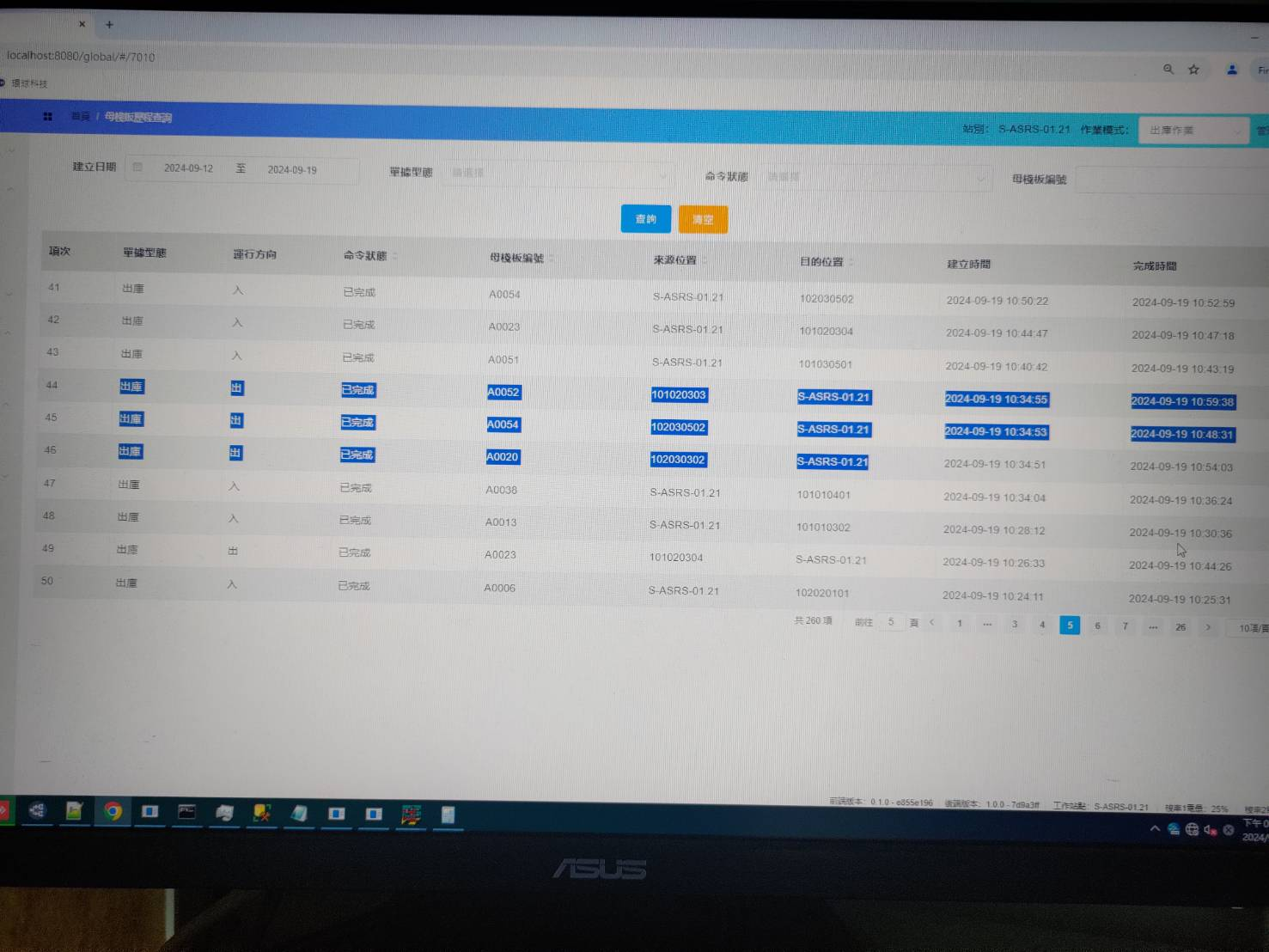Sort by the 來源位置 column sort icon
This screenshot has width=1269, height=952.
point(705,260)
